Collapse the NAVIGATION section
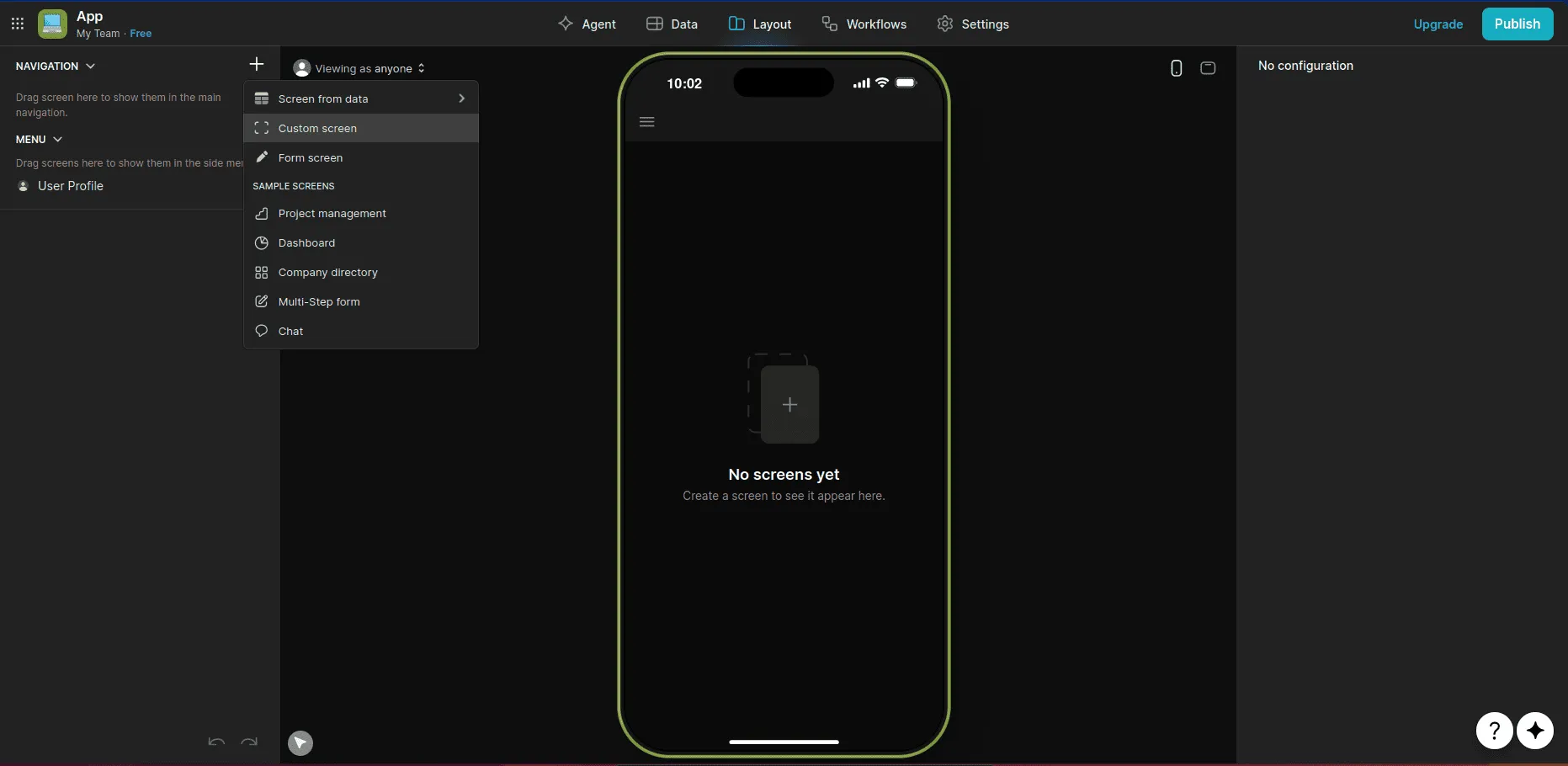Image resolution: width=1568 pixels, height=766 pixels. point(56,66)
